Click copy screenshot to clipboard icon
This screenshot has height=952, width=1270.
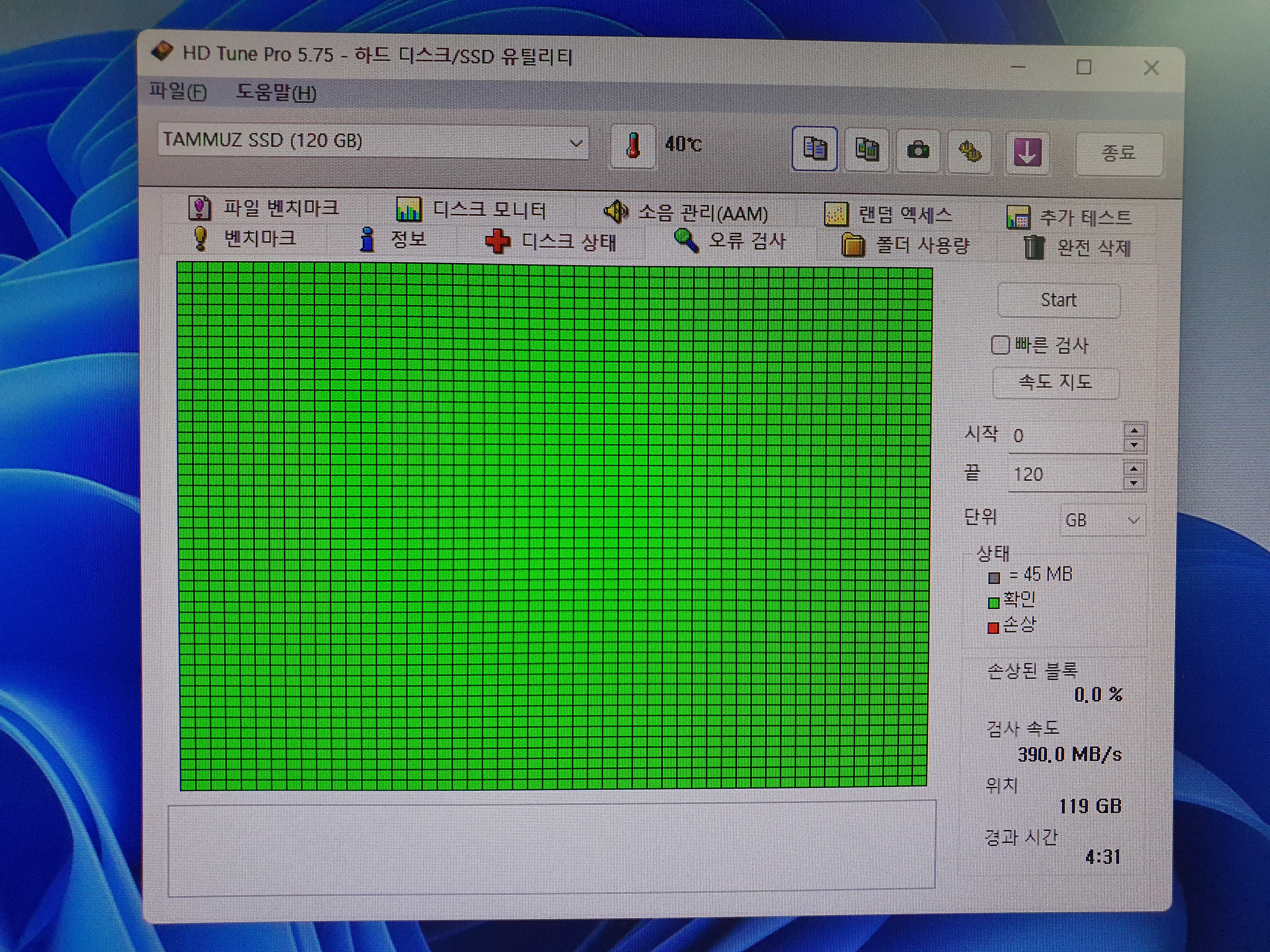pos(867,150)
